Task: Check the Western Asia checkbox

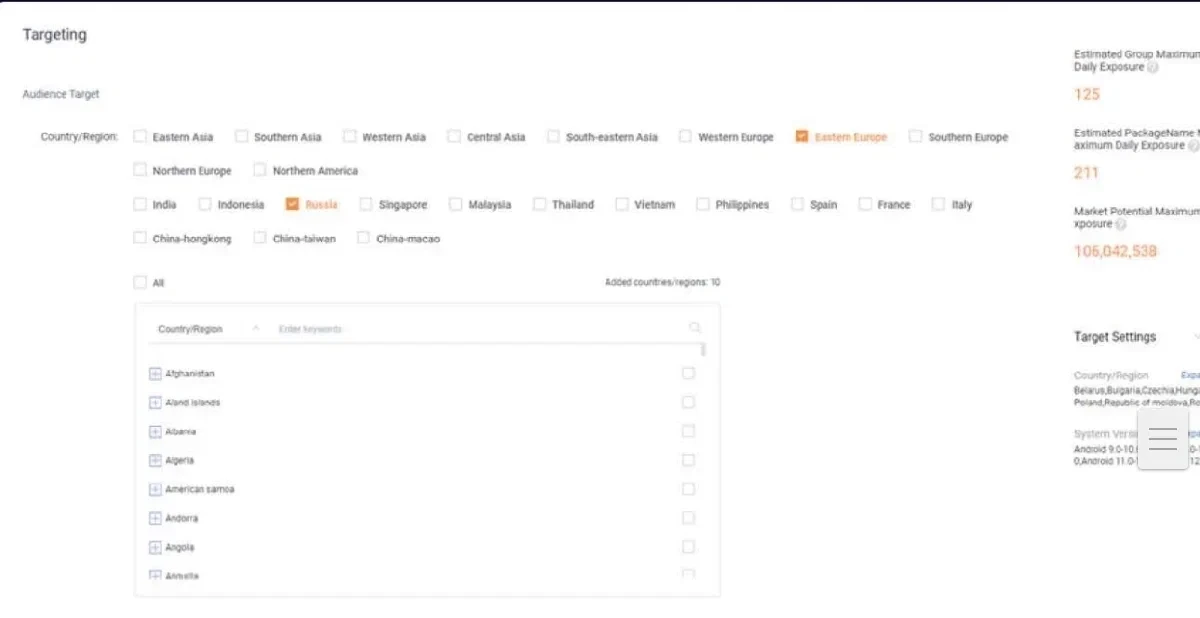Action: tap(349, 137)
